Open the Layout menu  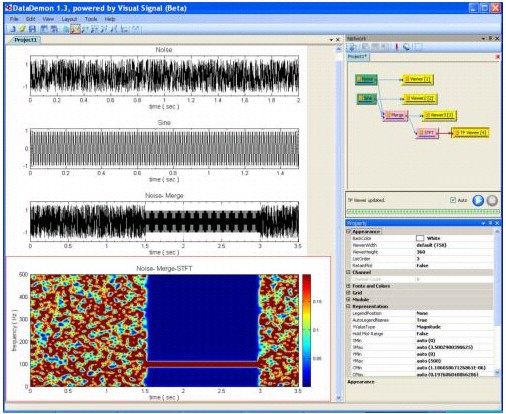[x=69, y=19]
